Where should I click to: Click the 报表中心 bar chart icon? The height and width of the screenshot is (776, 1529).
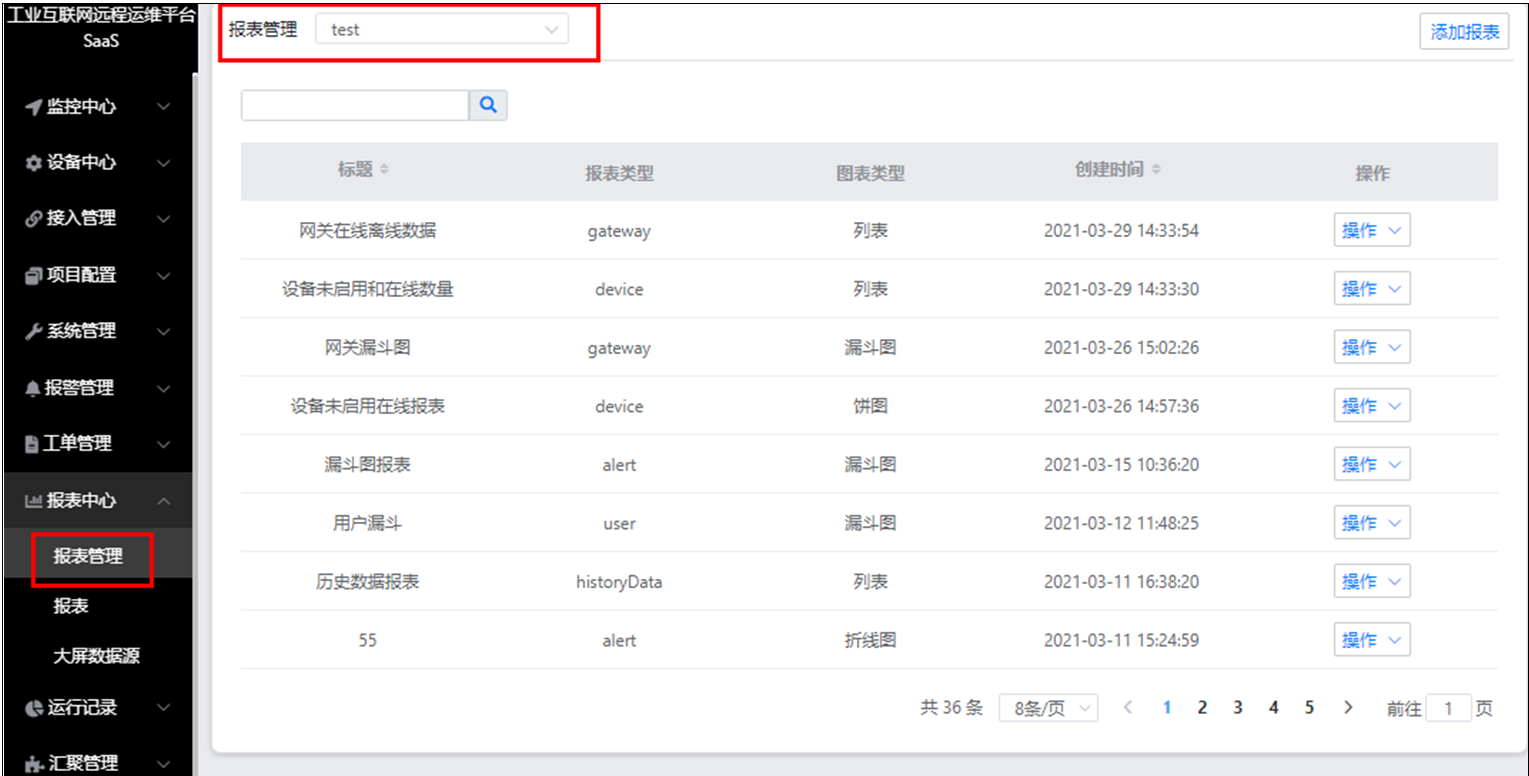[x=33, y=501]
